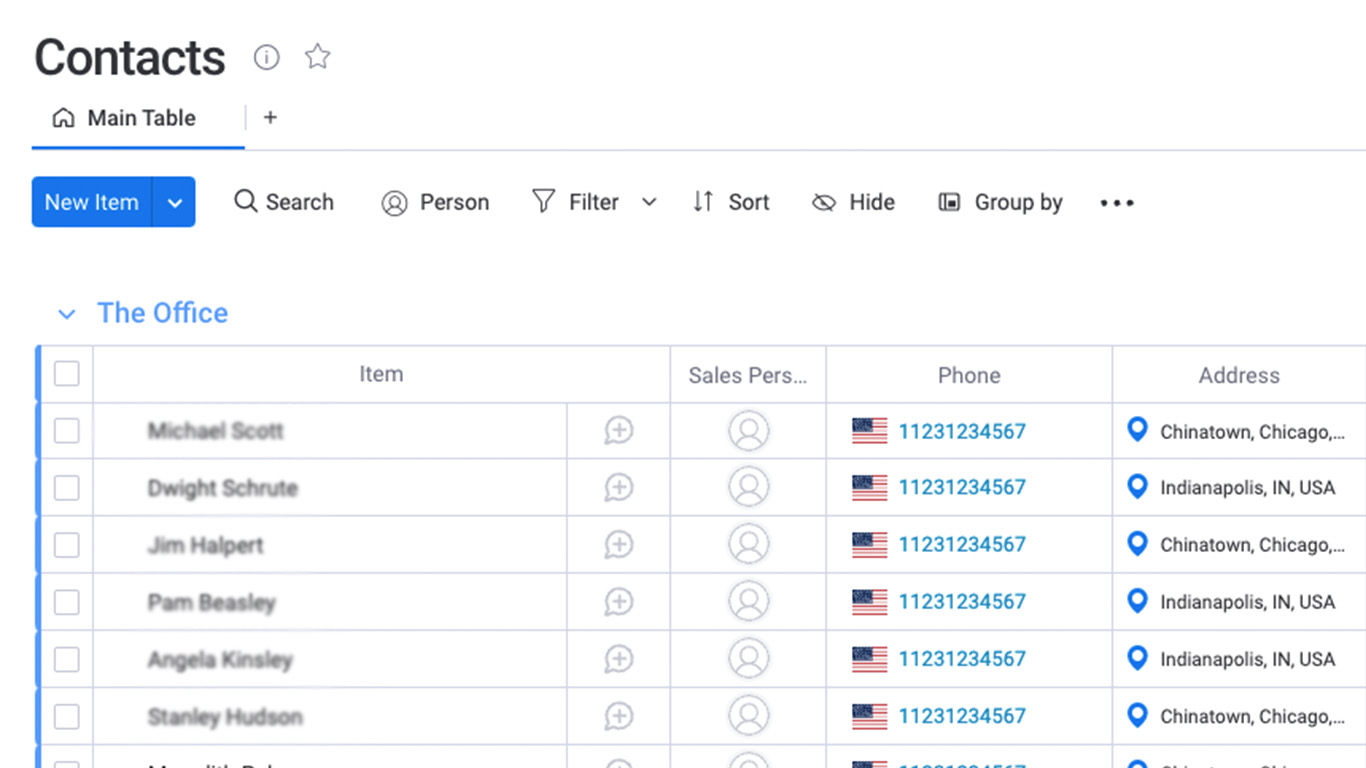Select the Angela Kinsley row checkbox
The height and width of the screenshot is (768, 1366).
(x=66, y=659)
